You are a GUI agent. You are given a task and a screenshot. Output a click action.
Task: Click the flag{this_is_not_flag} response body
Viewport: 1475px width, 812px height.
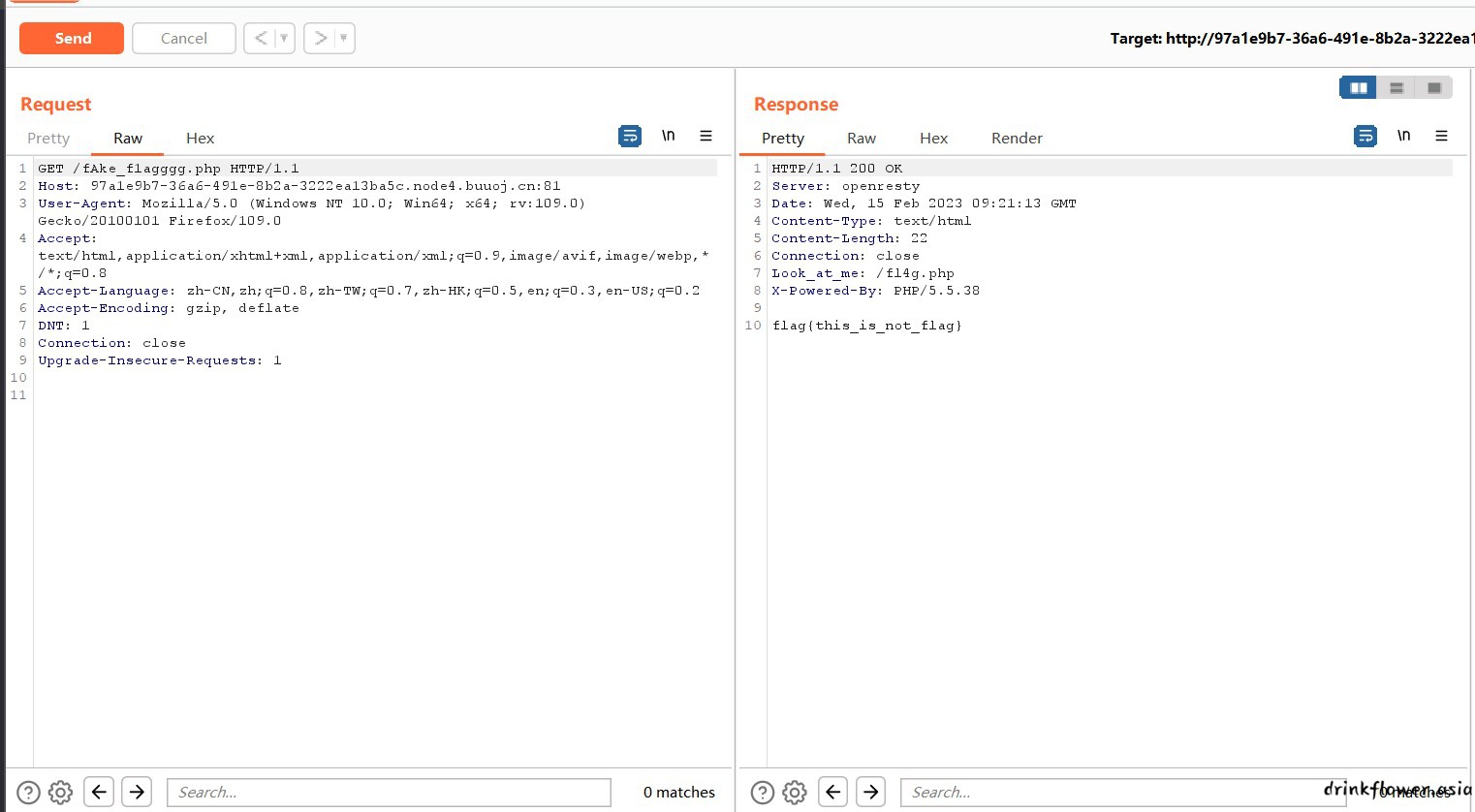click(x=866, y=326)
